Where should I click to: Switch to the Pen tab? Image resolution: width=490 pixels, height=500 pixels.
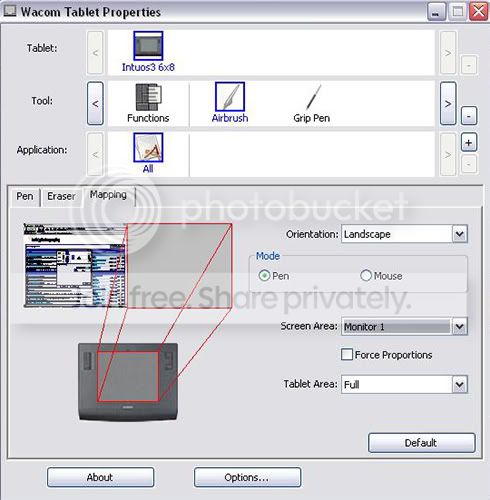[25, 196]
